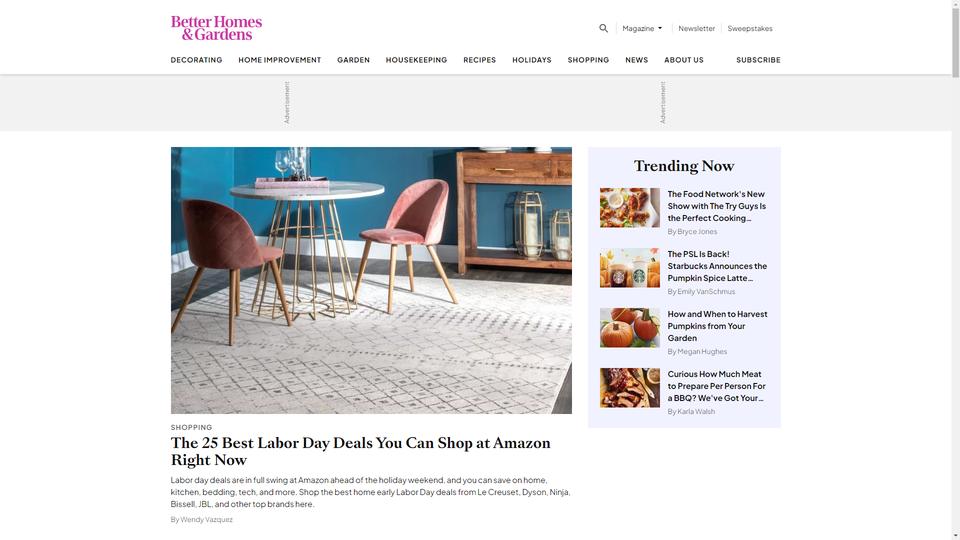Open the Home Improvement menu

click(280, 60)
